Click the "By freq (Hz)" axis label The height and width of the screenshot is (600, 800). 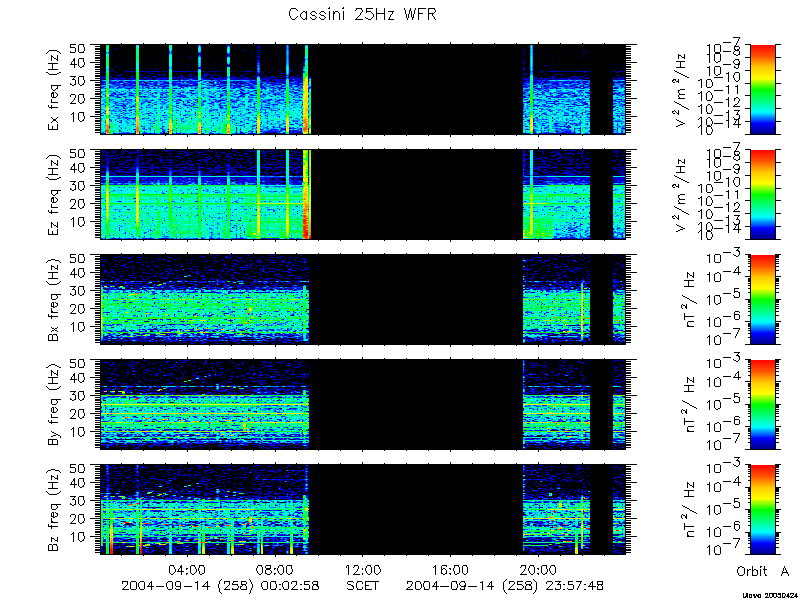coord(55,404)
